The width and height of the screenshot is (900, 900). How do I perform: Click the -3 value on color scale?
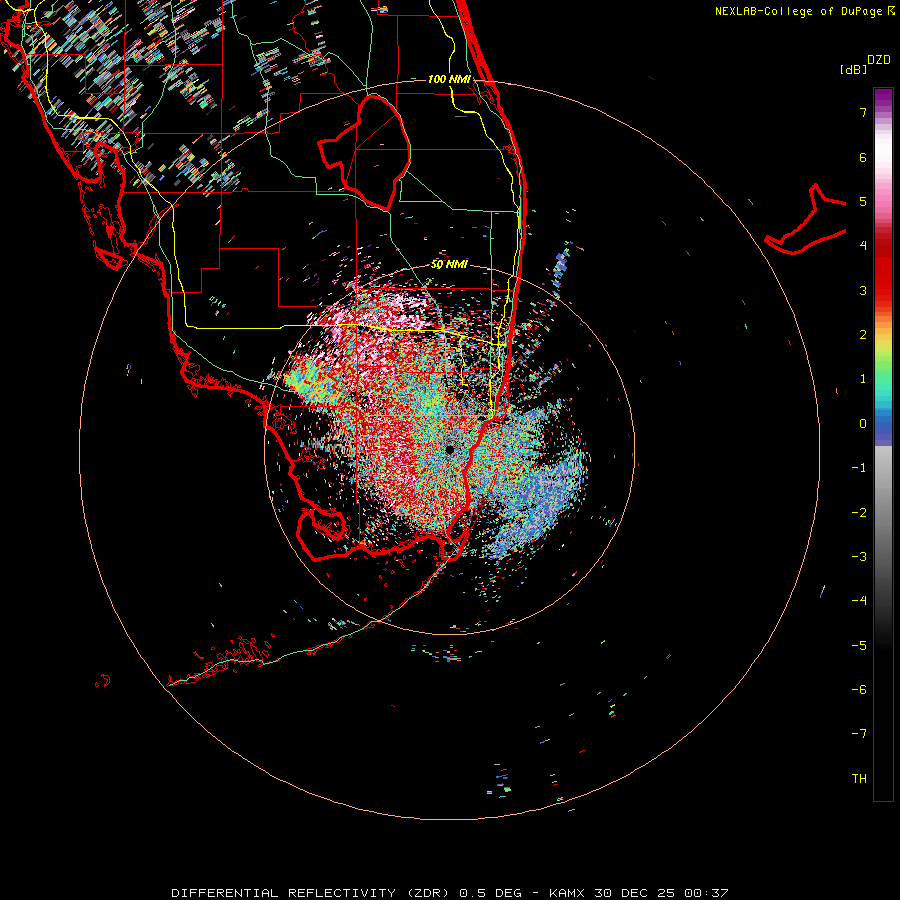[x=859, y=557]
